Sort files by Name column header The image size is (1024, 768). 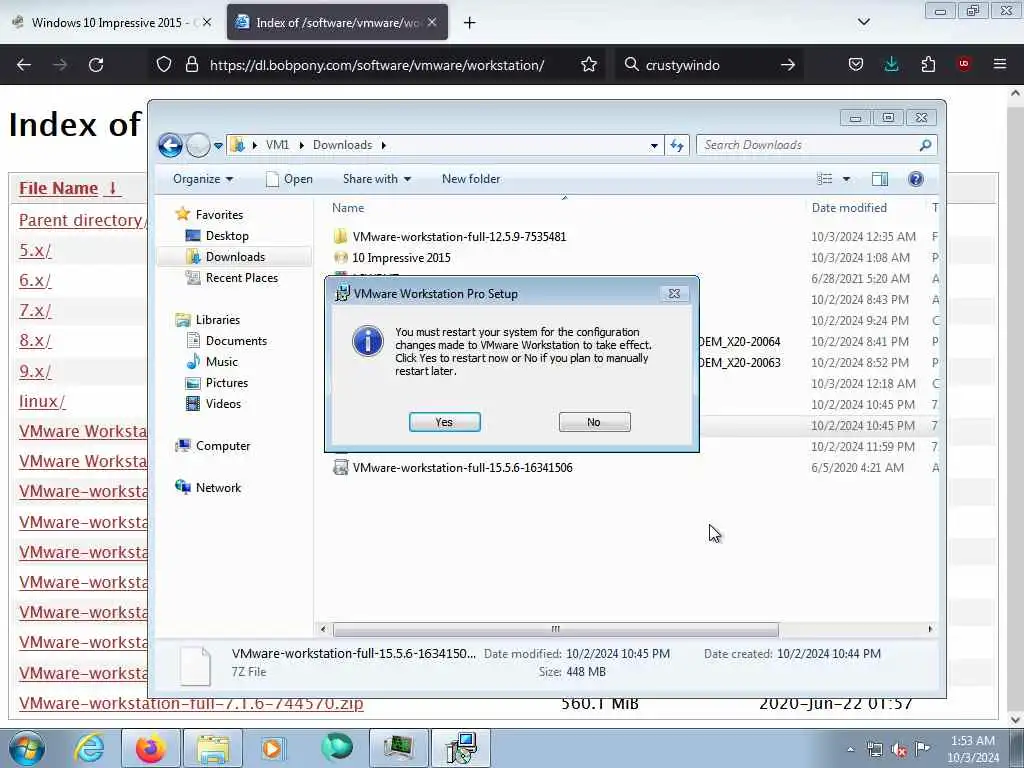(348, 208)
